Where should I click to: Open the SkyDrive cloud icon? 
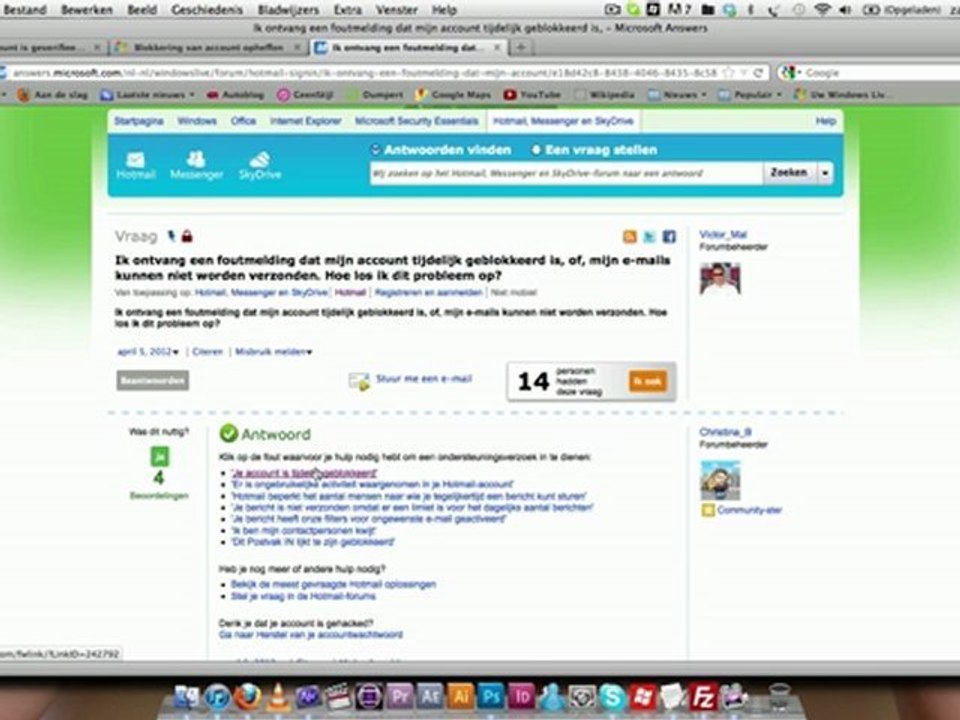tap(260, 159)
